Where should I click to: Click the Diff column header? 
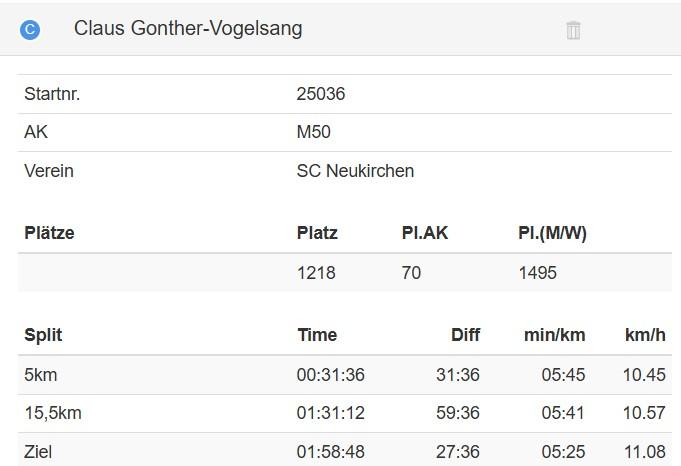[465, 335]
